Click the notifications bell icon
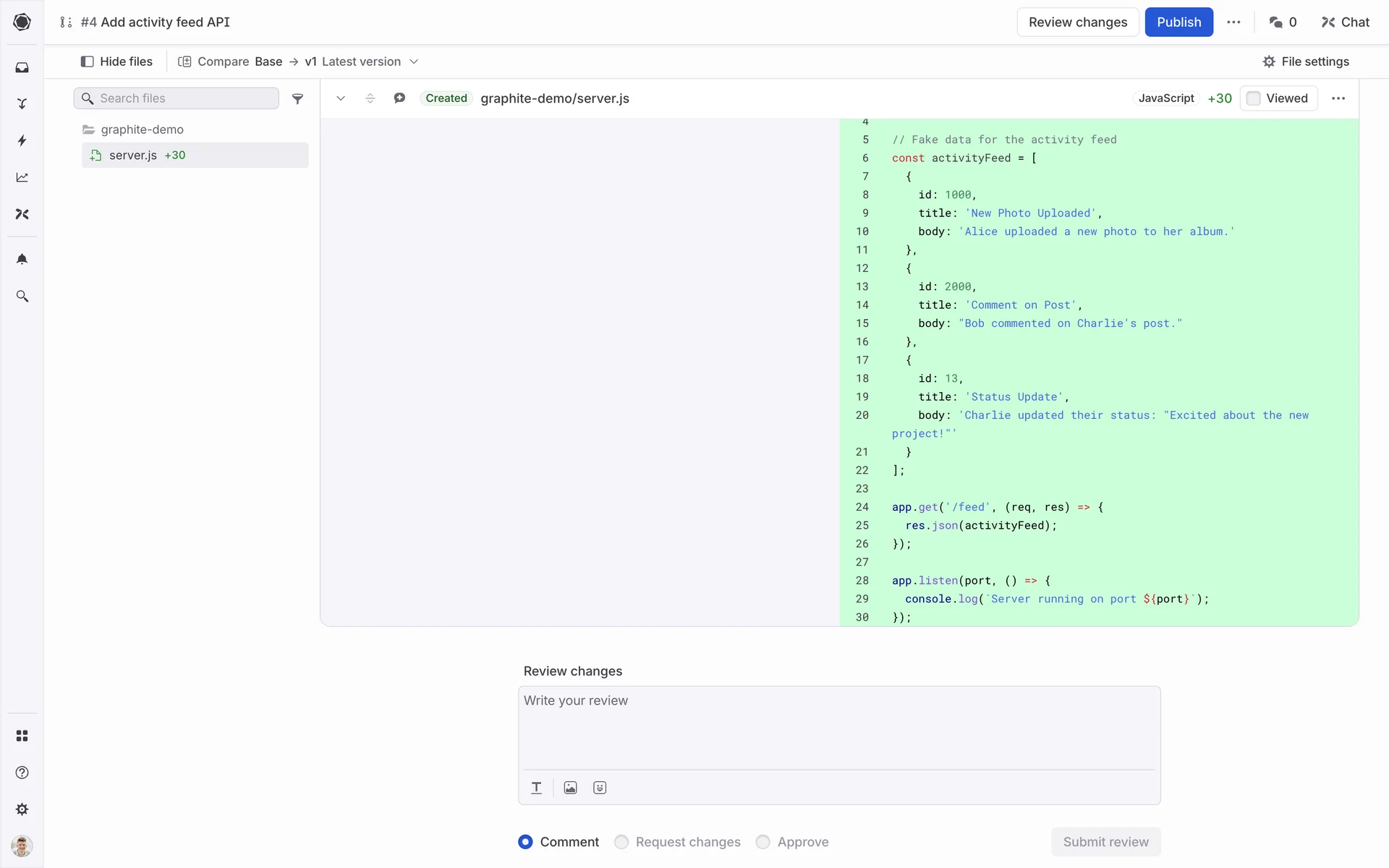The height and width of the screenshot is (868, 1389). (22, 259)
